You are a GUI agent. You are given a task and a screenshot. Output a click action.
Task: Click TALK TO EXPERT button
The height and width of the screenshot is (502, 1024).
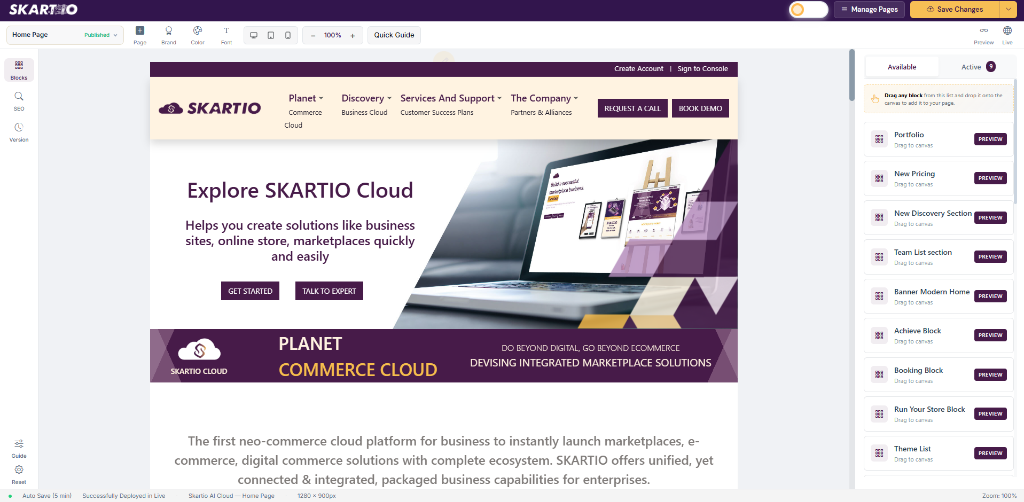point(329,291)
